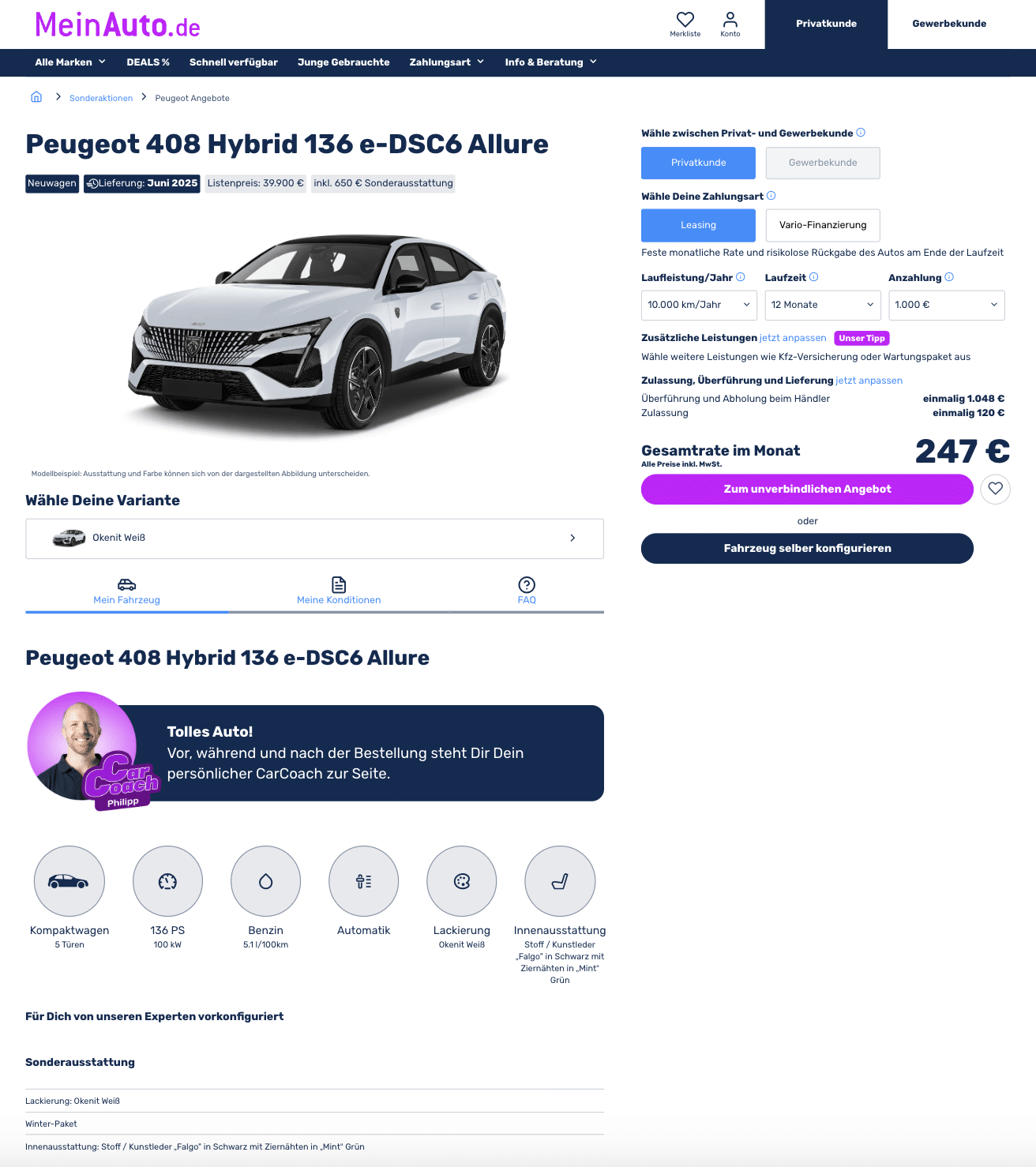Open the Merkliste heart icon in header
The height and width of the screenshot is (1167, 1036).
(x=685, y=20)
